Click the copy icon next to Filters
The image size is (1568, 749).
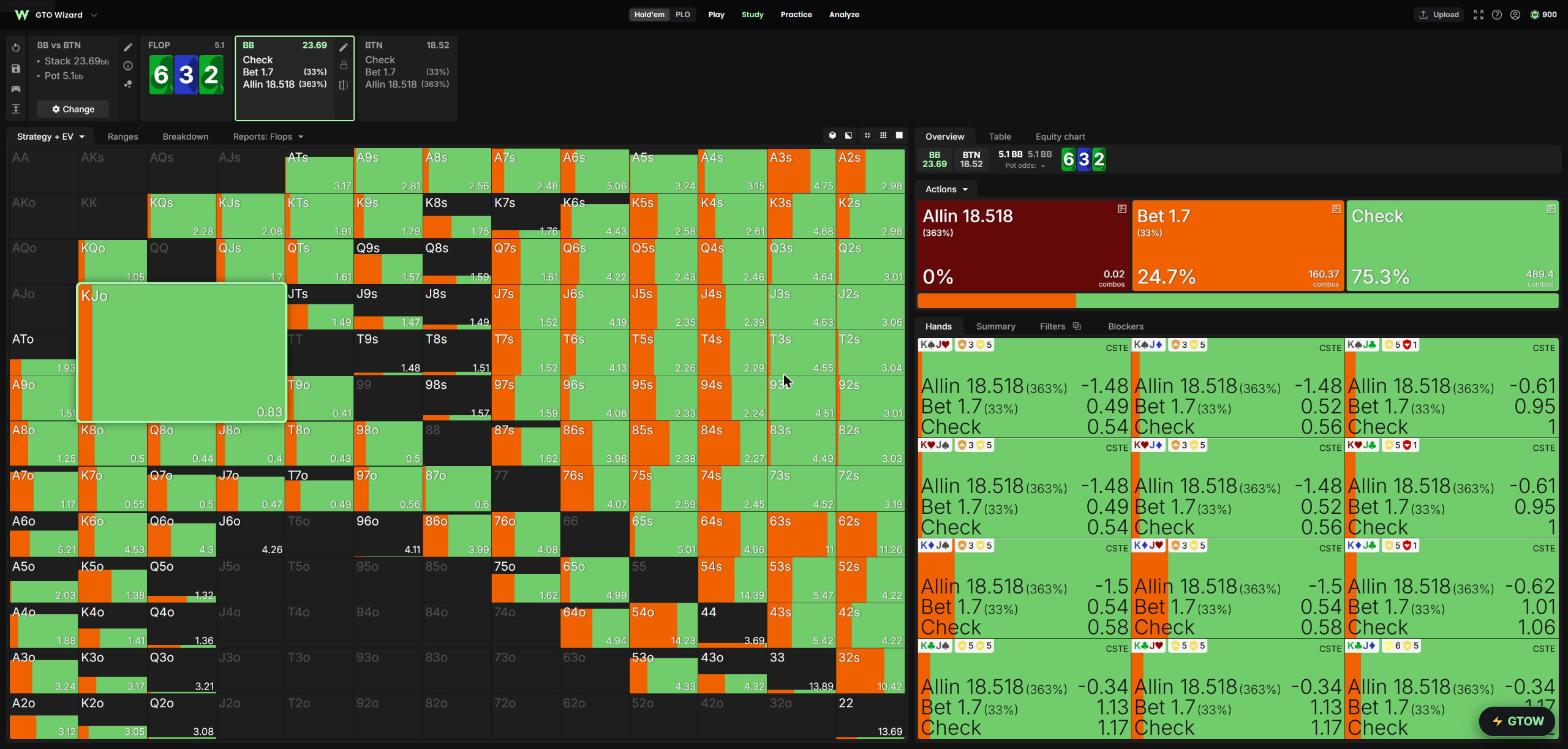click(1076, 326)
